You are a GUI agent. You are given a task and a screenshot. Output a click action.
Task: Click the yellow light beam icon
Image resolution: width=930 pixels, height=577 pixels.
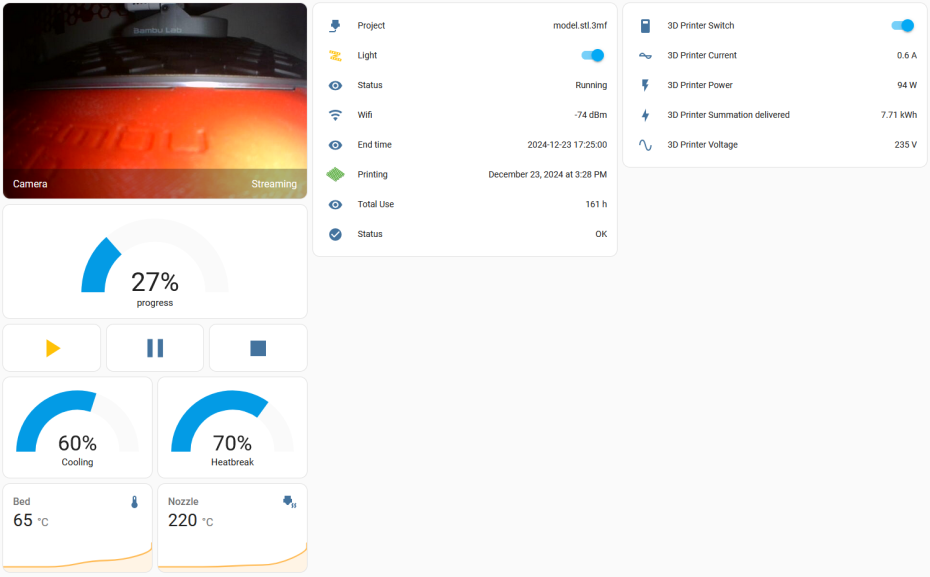click(334, 55)
